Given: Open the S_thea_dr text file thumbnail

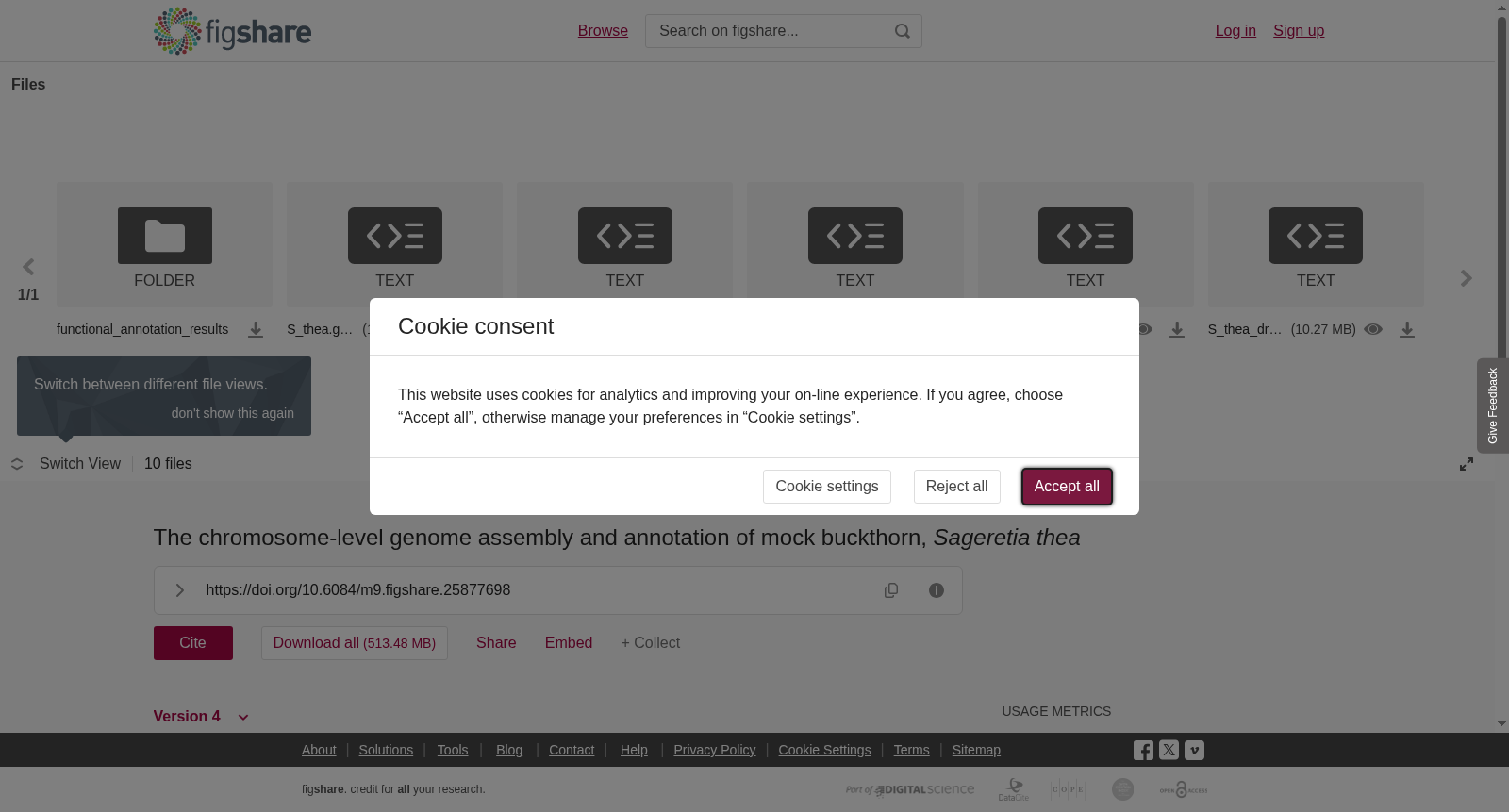Looking at the screenshot, I should coord(1316,243).
